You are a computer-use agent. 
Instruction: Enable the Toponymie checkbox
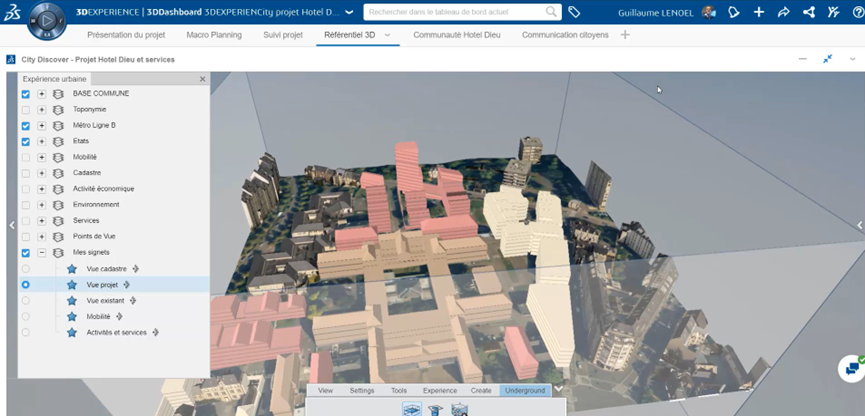(x=25, y=110)
